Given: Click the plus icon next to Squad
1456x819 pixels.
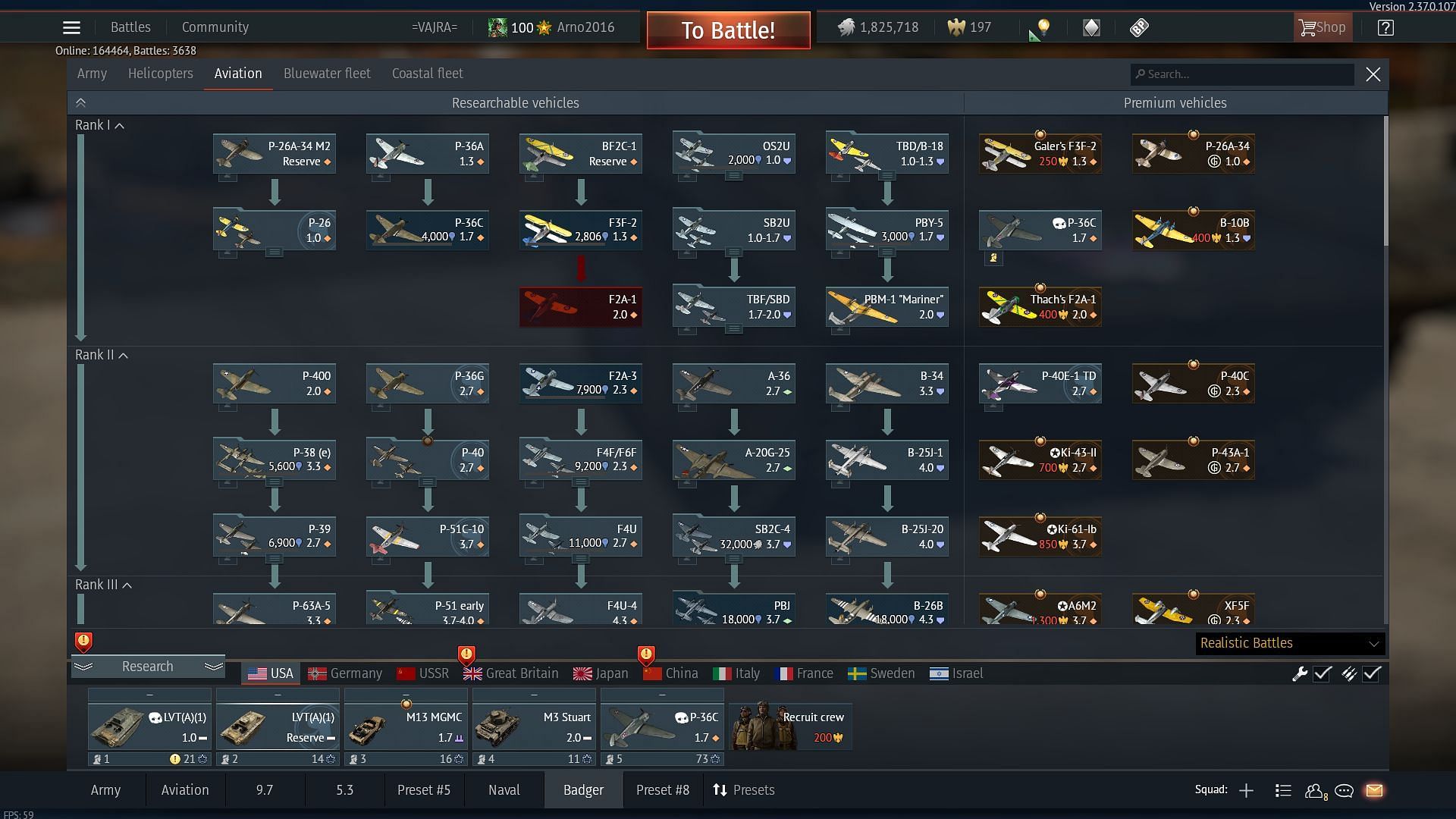Looking at the screenshot, I should click(1246, 790).
